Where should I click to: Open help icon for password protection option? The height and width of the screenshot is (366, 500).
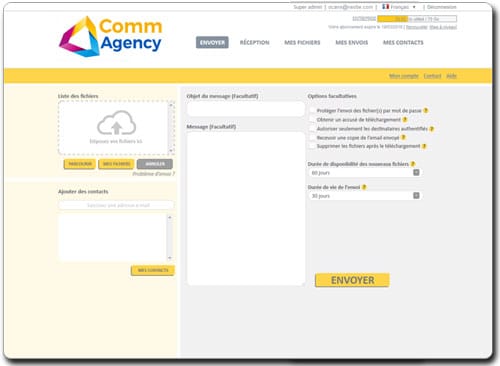point(426,110)
